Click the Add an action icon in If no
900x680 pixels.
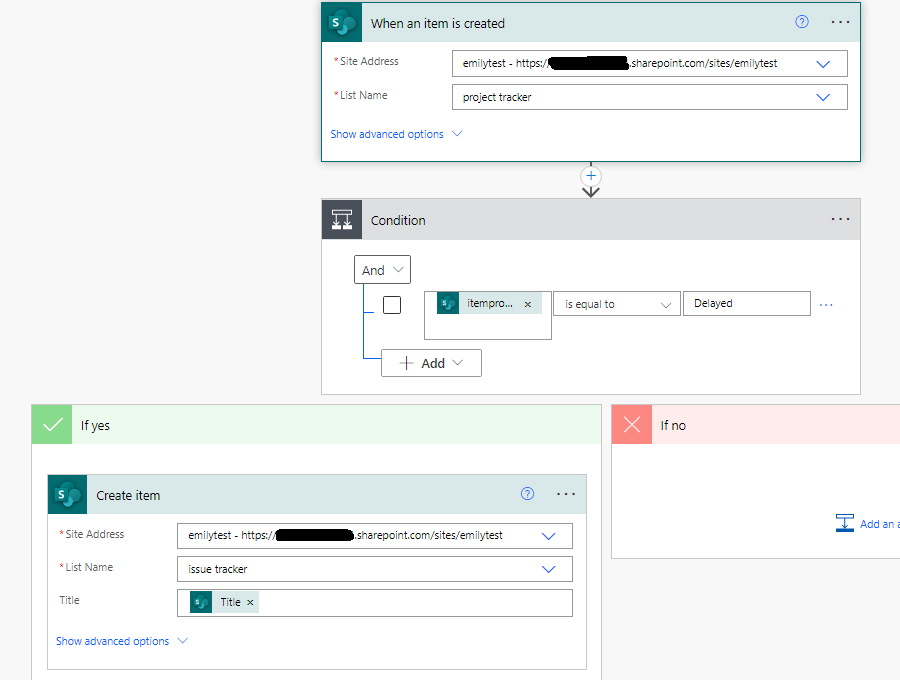click(844, 523)
